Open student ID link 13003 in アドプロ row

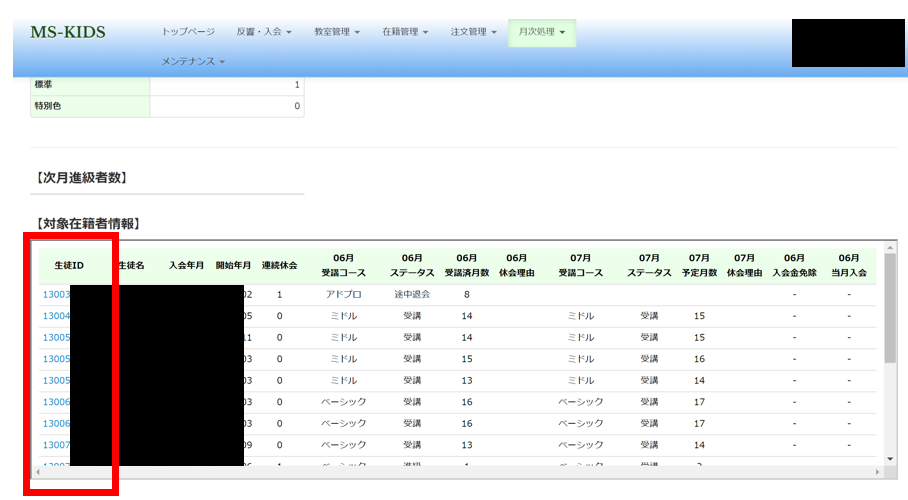pos(56,295)
